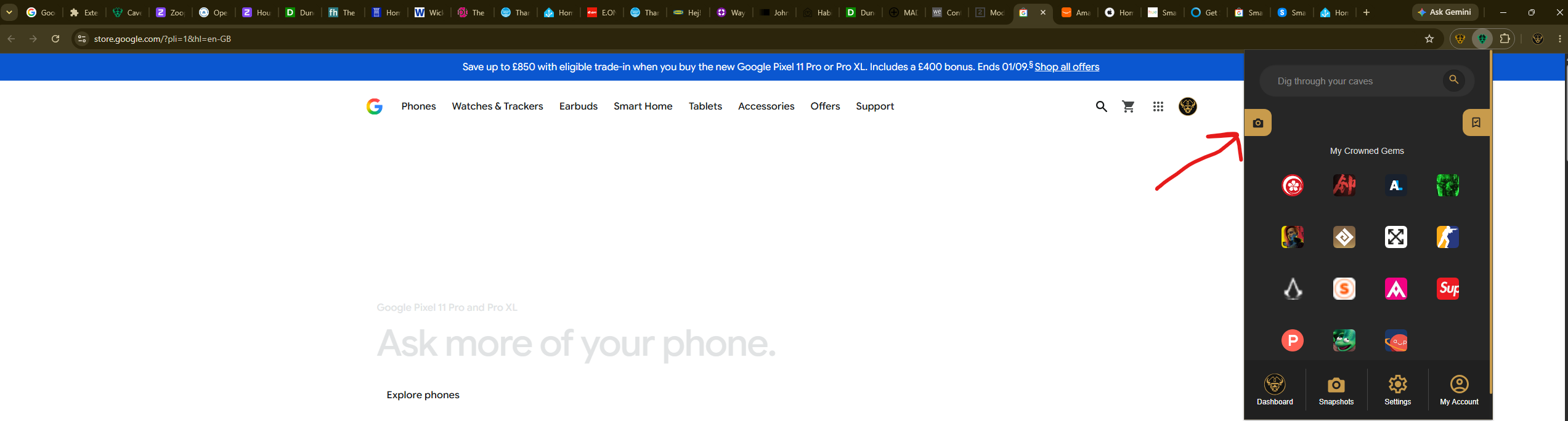Screen dimensions: 1568x421
Task: Click the browser back arrow
Action: 11,39
